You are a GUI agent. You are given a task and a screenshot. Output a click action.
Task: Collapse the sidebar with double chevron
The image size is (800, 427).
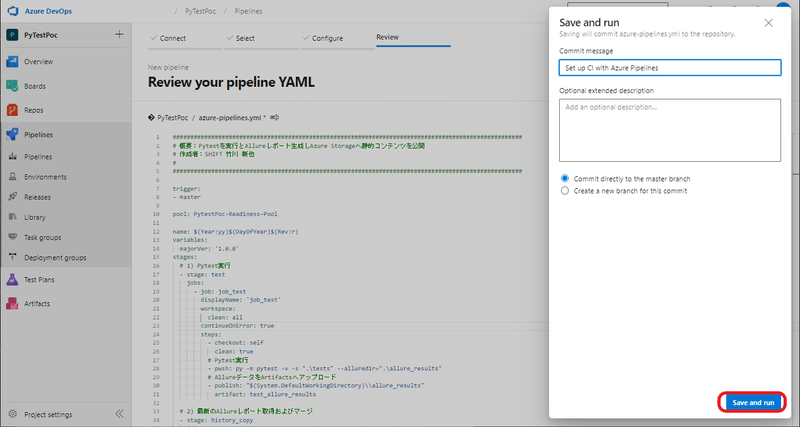(x=119, y=414)
